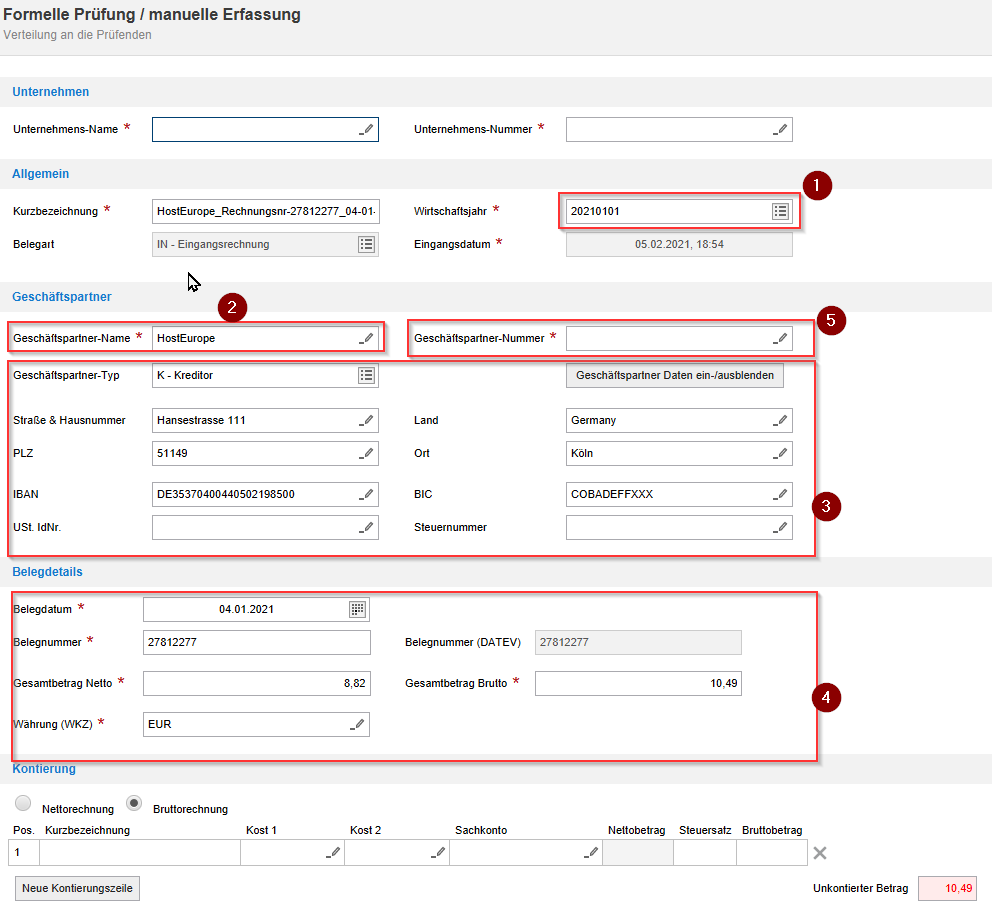Viewport: 992px width, 917px height.
Task: Click pencil icon in Geschäftspartner-Nummer field
Action: pos(779,339)
